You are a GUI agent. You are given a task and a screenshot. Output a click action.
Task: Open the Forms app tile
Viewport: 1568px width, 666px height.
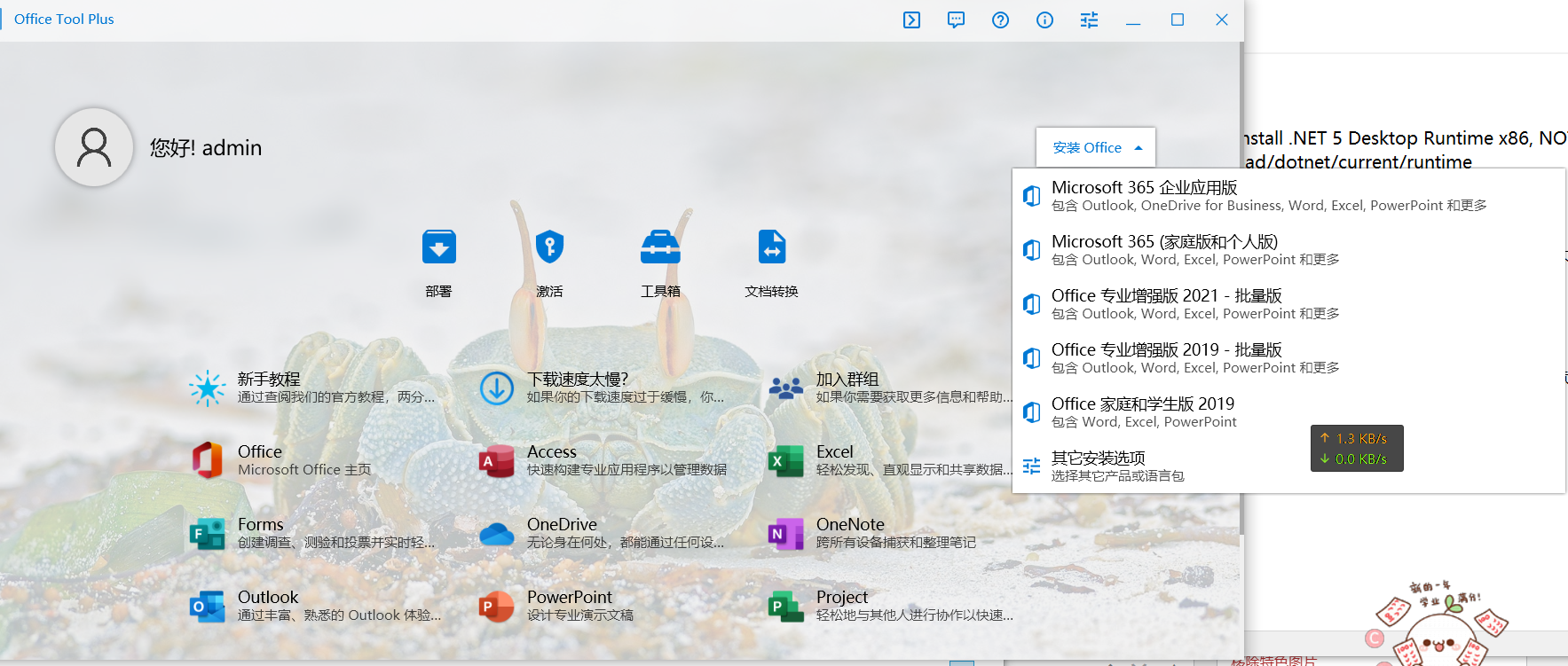(x=313, y=533)
